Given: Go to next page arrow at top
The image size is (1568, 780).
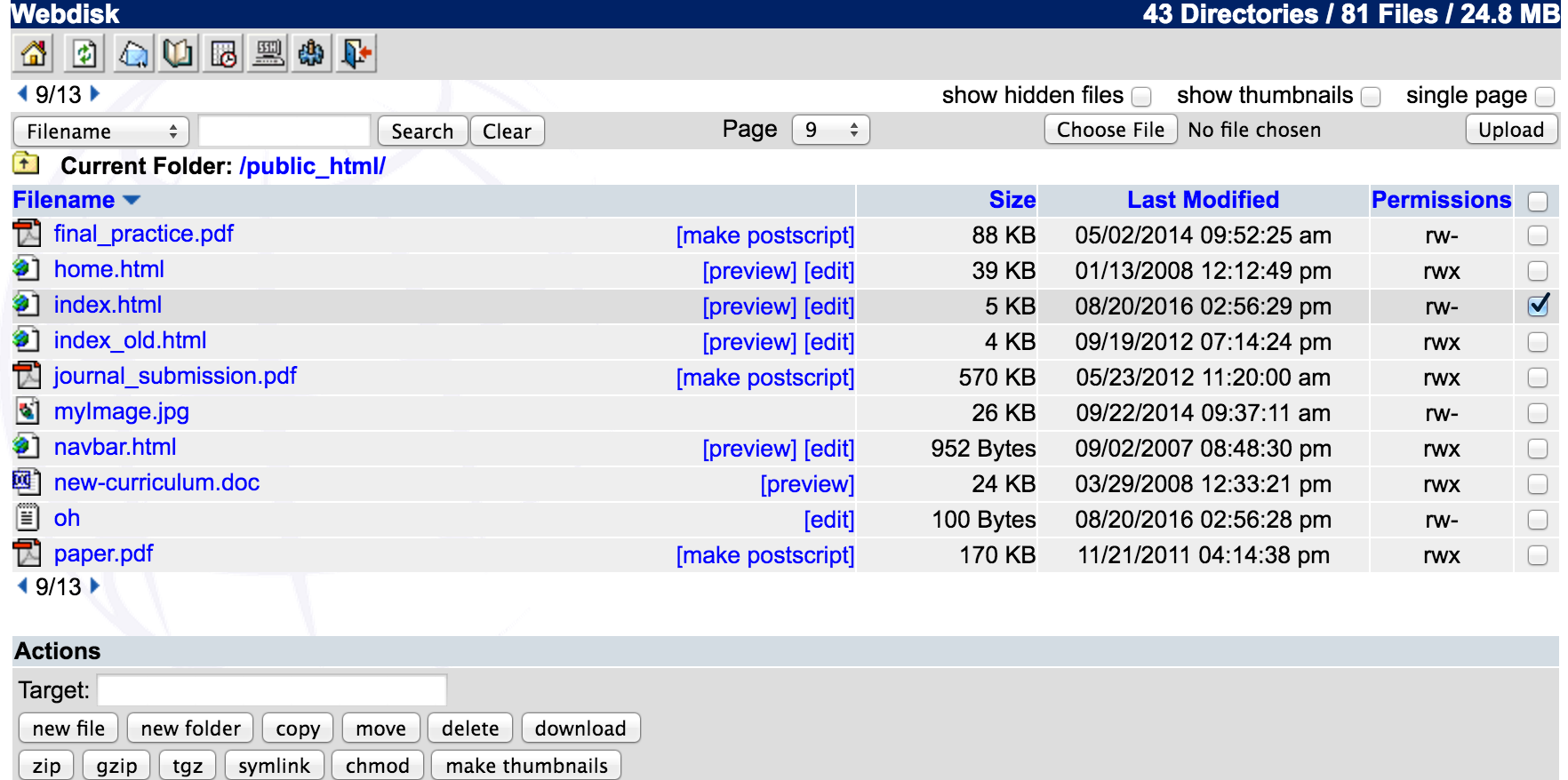Looking at the screenshot, I should click(x=95, y=93).
